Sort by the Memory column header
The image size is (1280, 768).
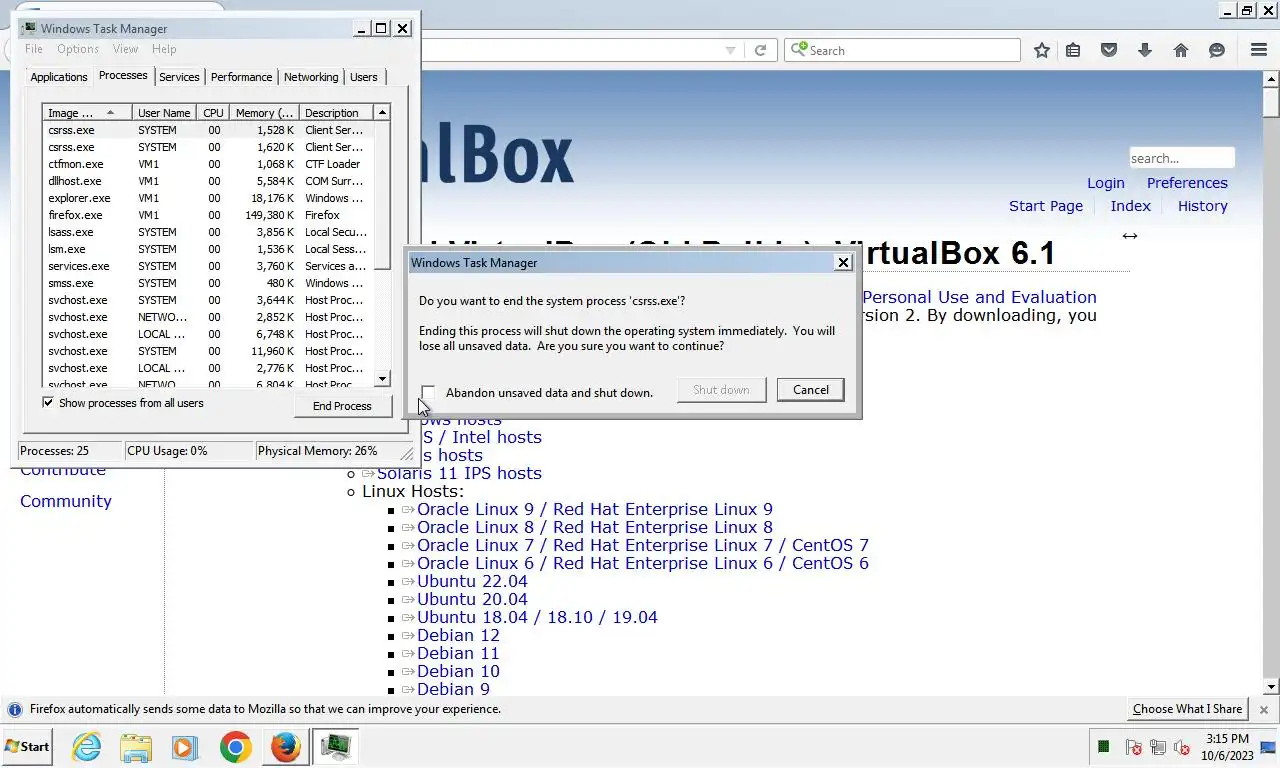pyautogui.click(x=264, y=113)
